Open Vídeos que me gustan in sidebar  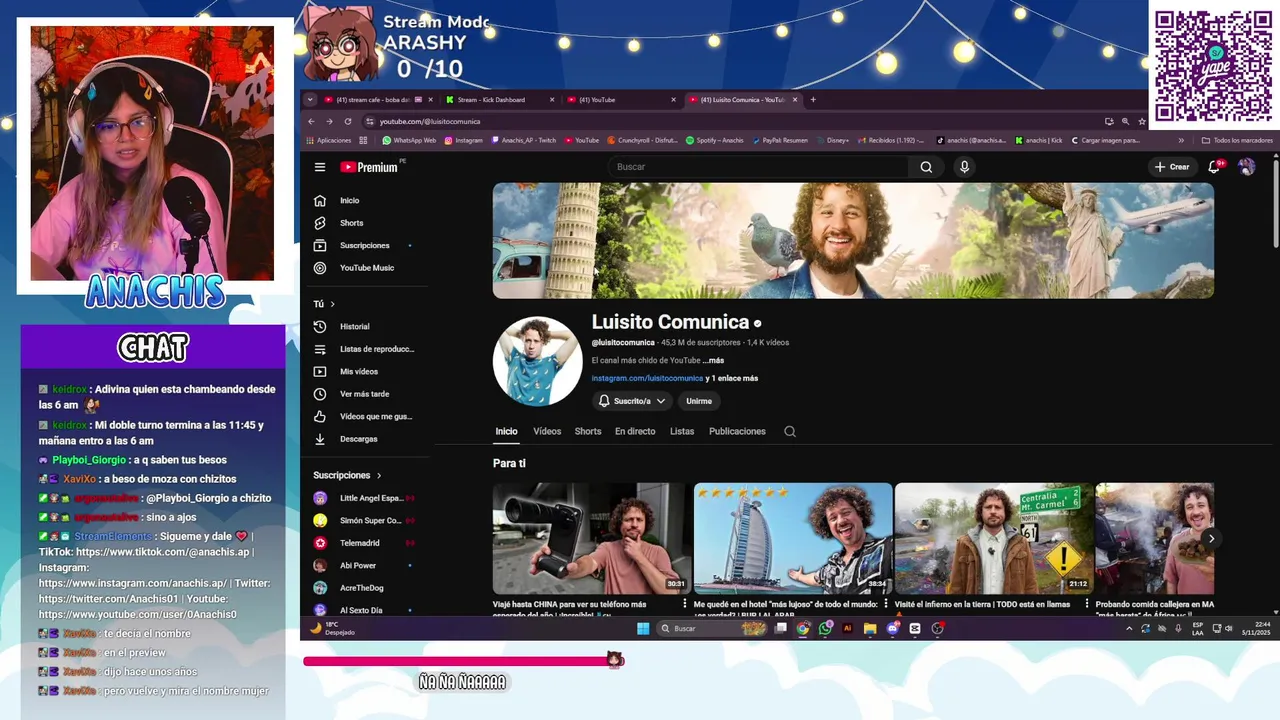[363, 416]
